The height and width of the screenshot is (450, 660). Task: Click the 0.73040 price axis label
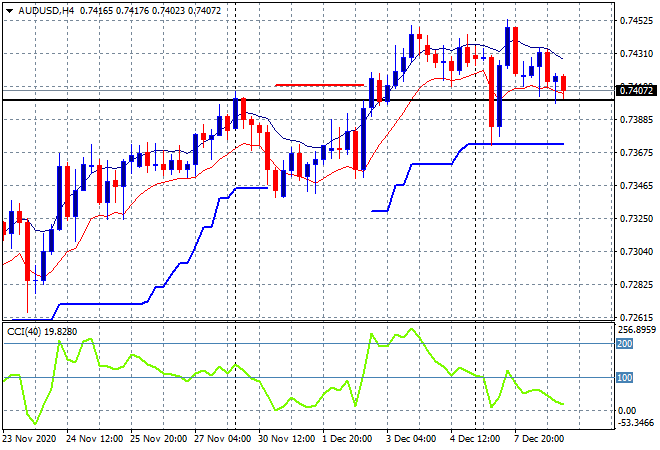tap(636, 251)
